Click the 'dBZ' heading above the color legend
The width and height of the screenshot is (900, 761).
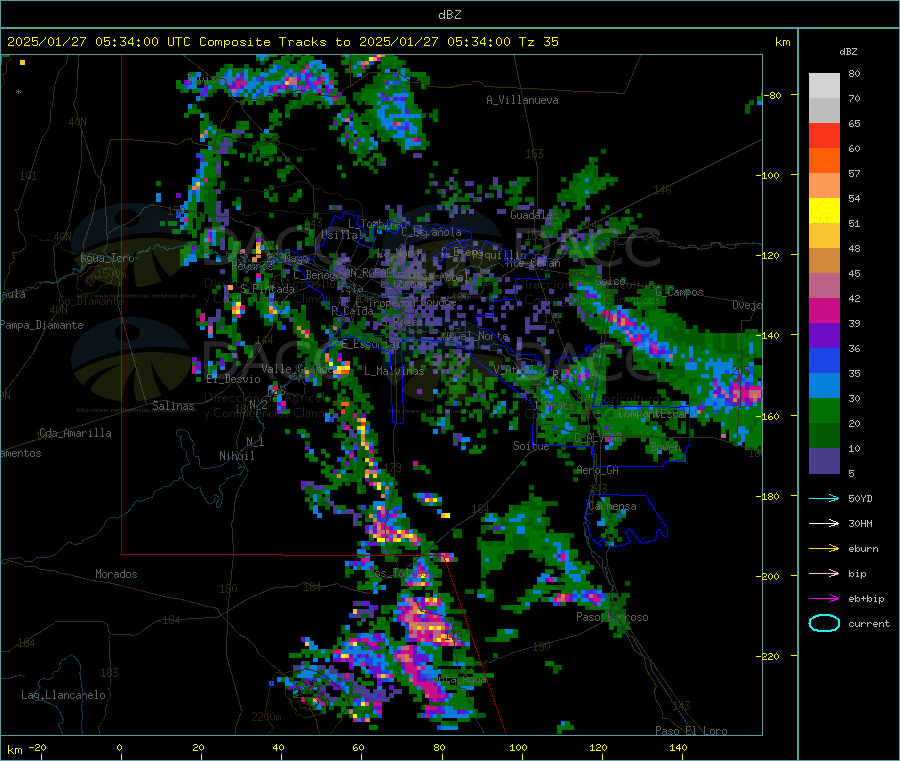pyautogui.click(x=848, y=52)
